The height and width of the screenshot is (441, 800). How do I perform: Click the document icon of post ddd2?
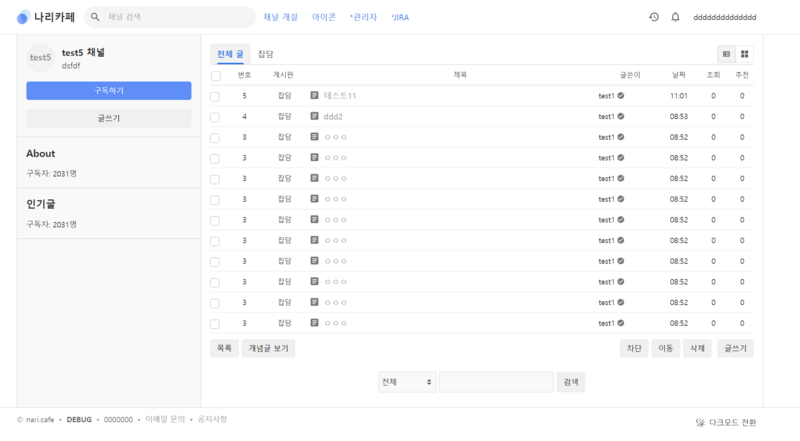click(x=314, y=116)
